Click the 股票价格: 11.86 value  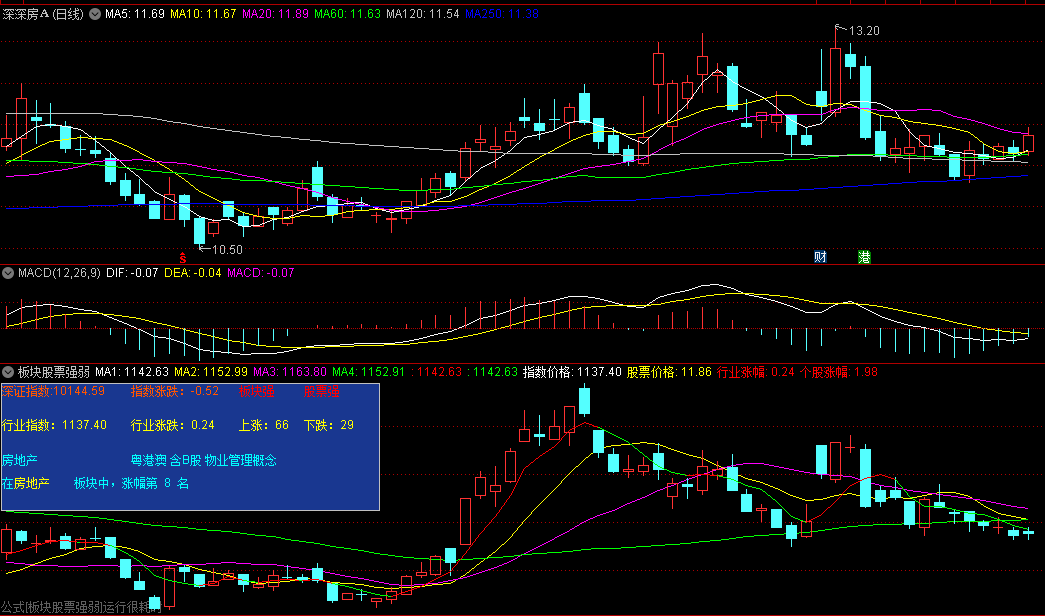669,372
